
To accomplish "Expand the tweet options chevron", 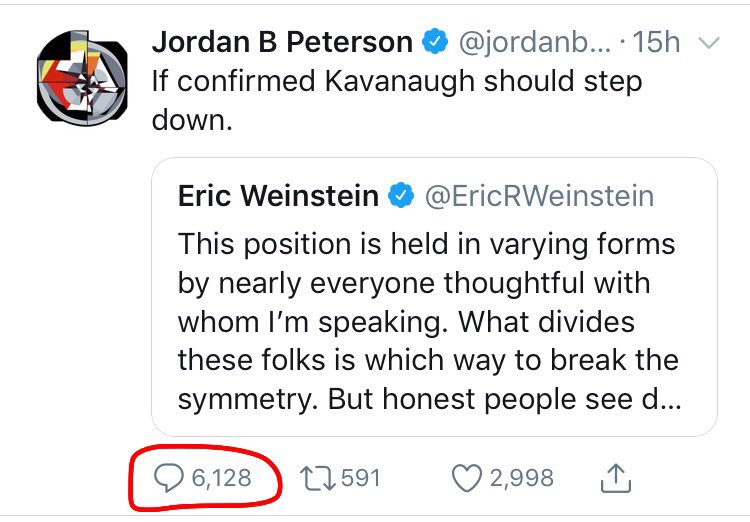I will click(x=709, y=44).
